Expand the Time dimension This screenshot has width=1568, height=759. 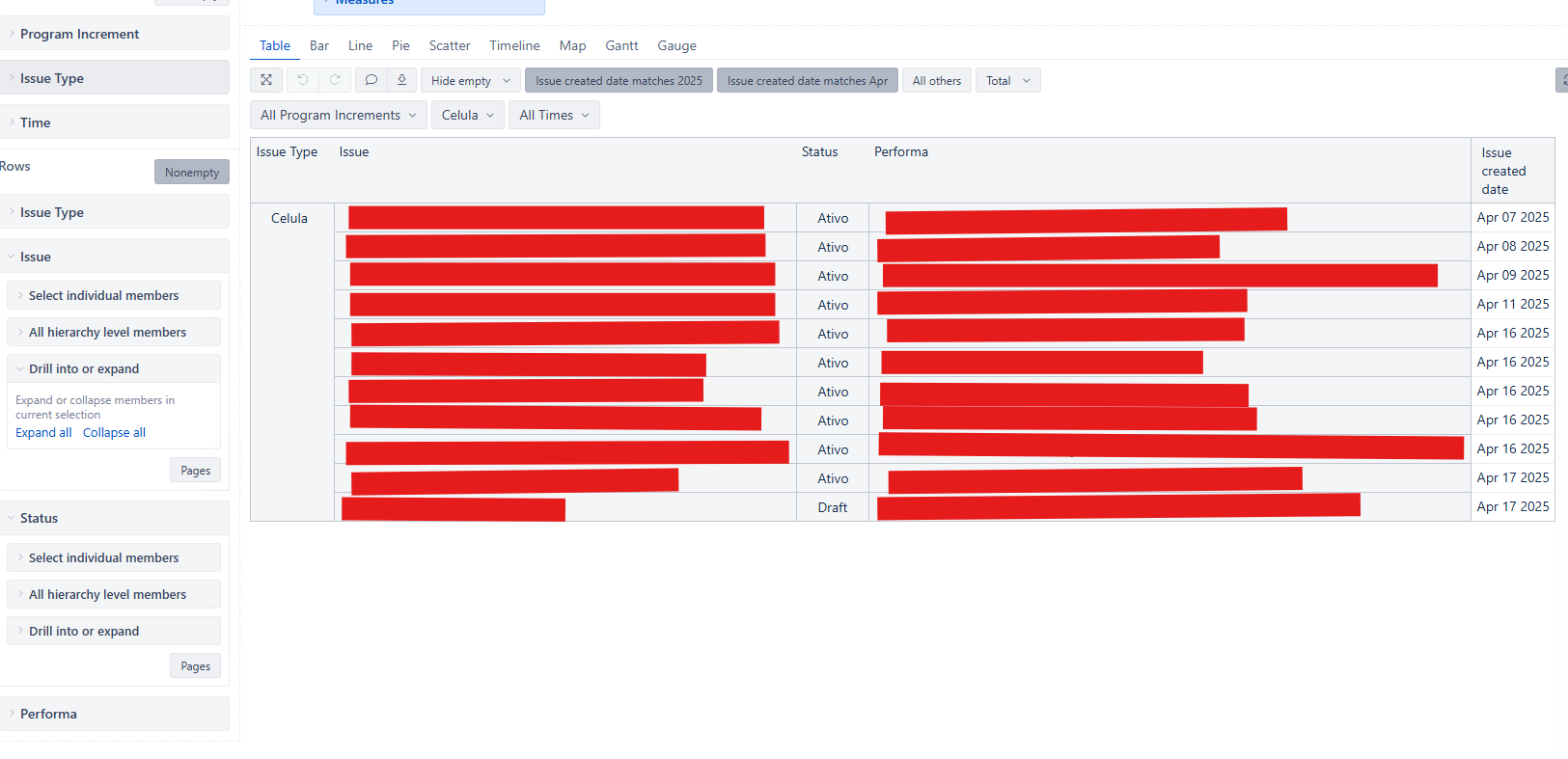[x=115, y=122]
